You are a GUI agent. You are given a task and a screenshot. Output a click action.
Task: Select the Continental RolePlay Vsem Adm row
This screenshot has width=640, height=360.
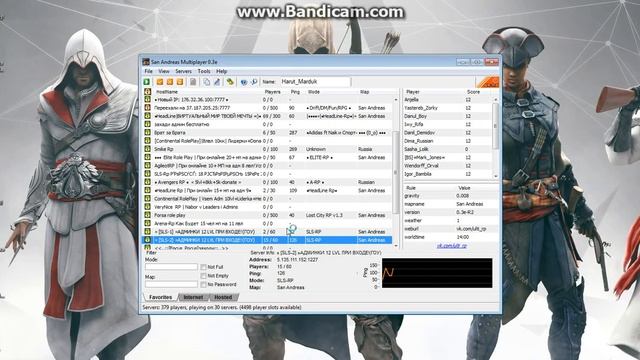point(267,199)
